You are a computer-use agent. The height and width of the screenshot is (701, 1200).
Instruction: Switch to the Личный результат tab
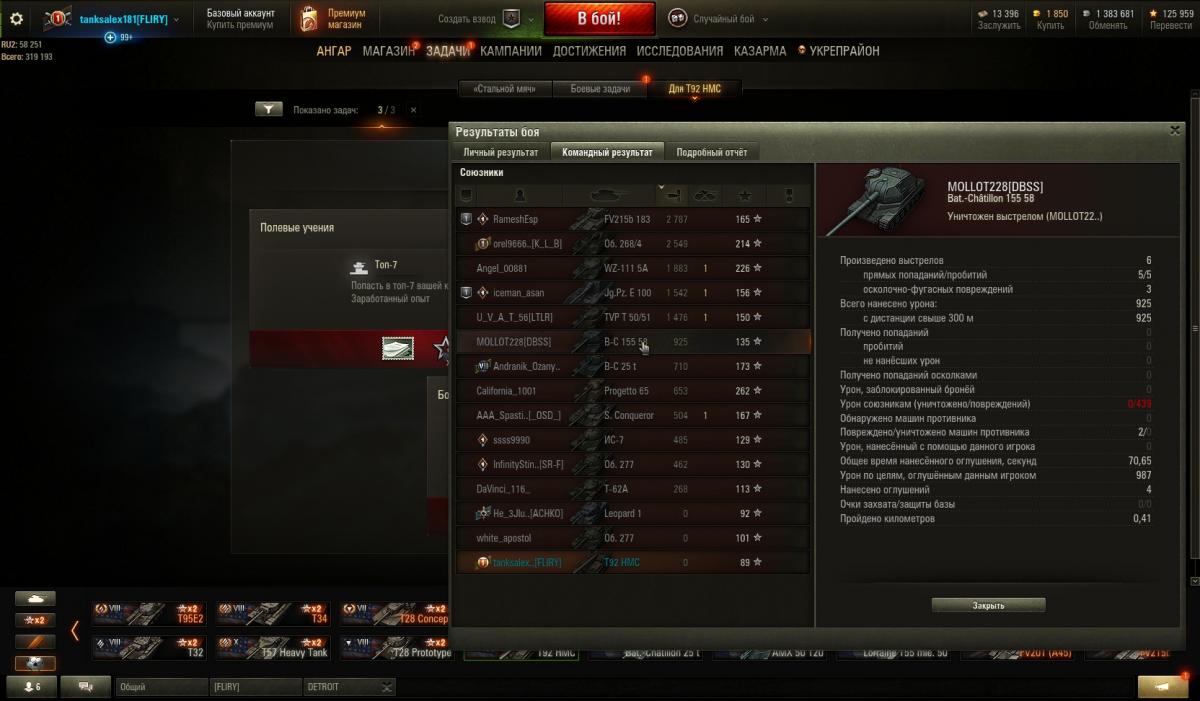pyautogui.click(x=501, y=152)
